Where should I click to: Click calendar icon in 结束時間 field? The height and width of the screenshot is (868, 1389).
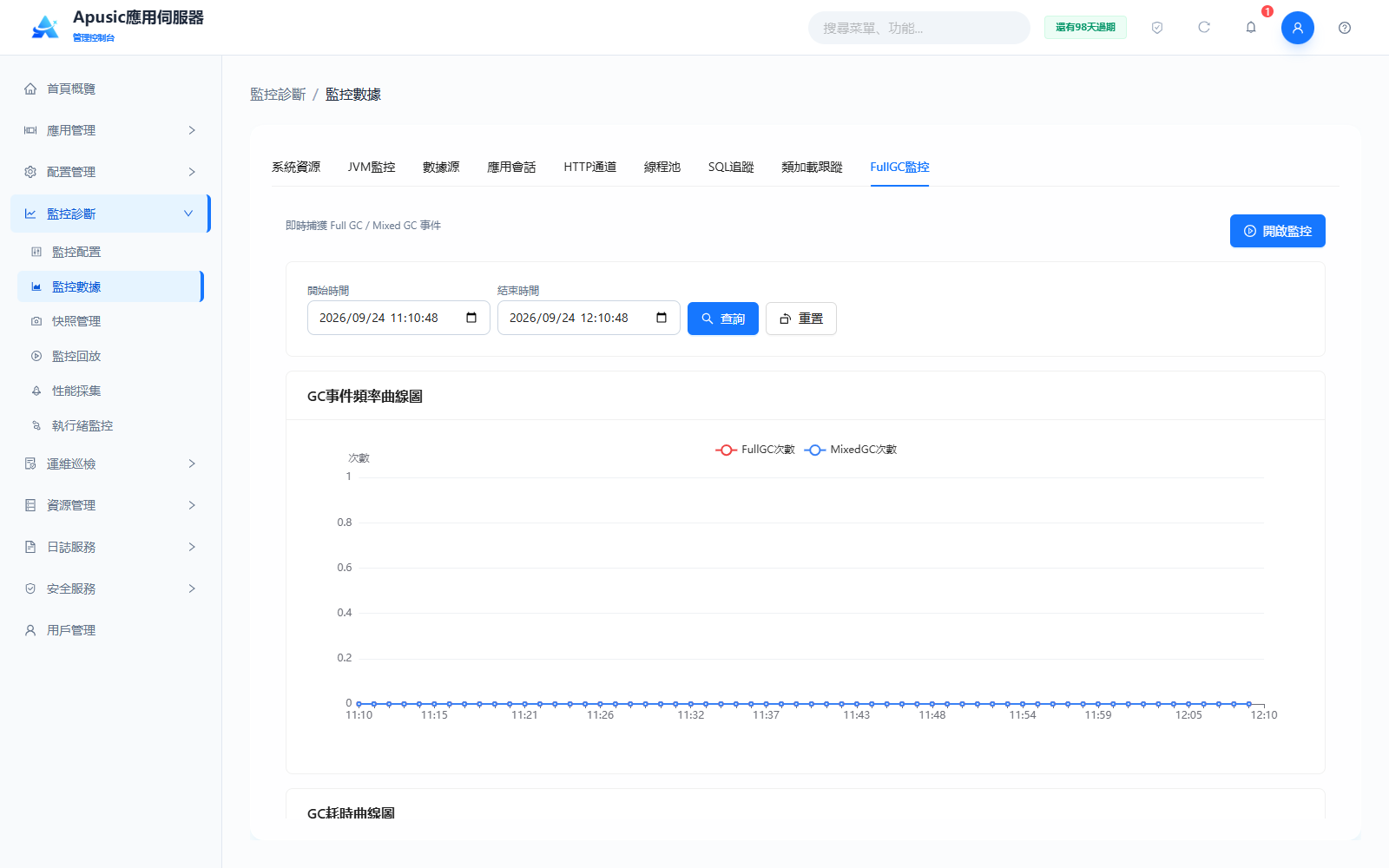(662, 318)
